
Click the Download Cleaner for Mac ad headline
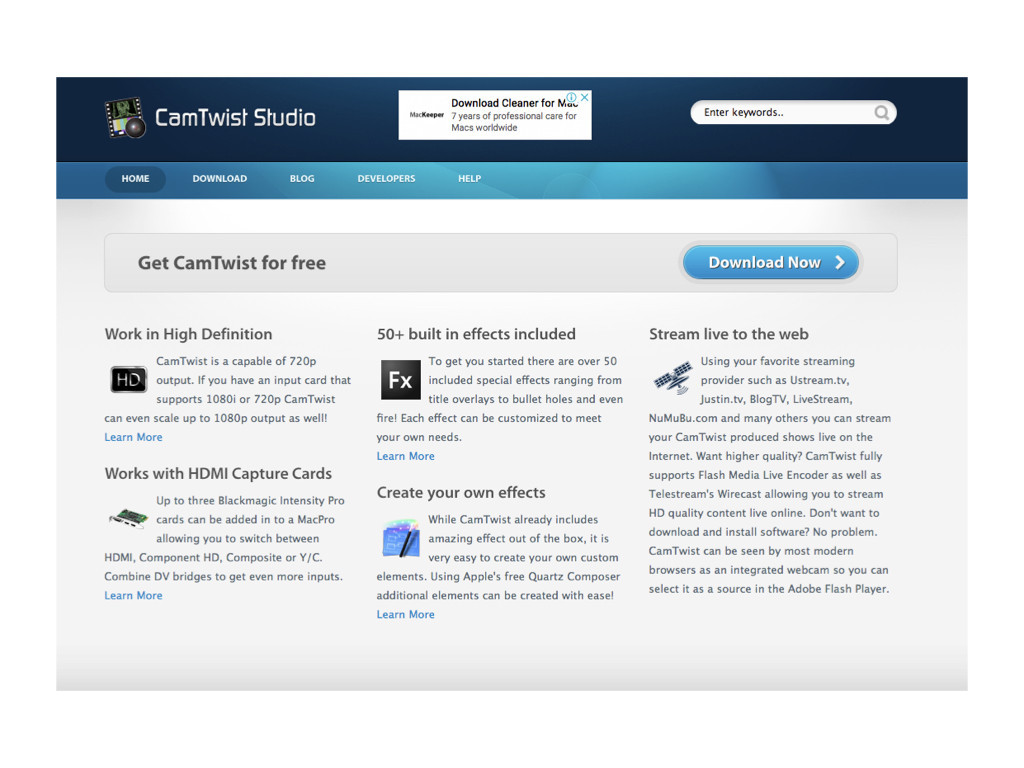515,103
